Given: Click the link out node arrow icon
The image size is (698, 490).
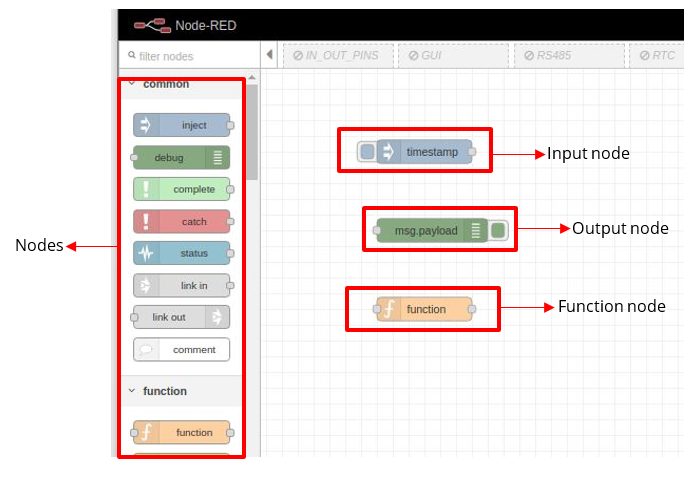Looking at the screenshot, I should [217, 317].
